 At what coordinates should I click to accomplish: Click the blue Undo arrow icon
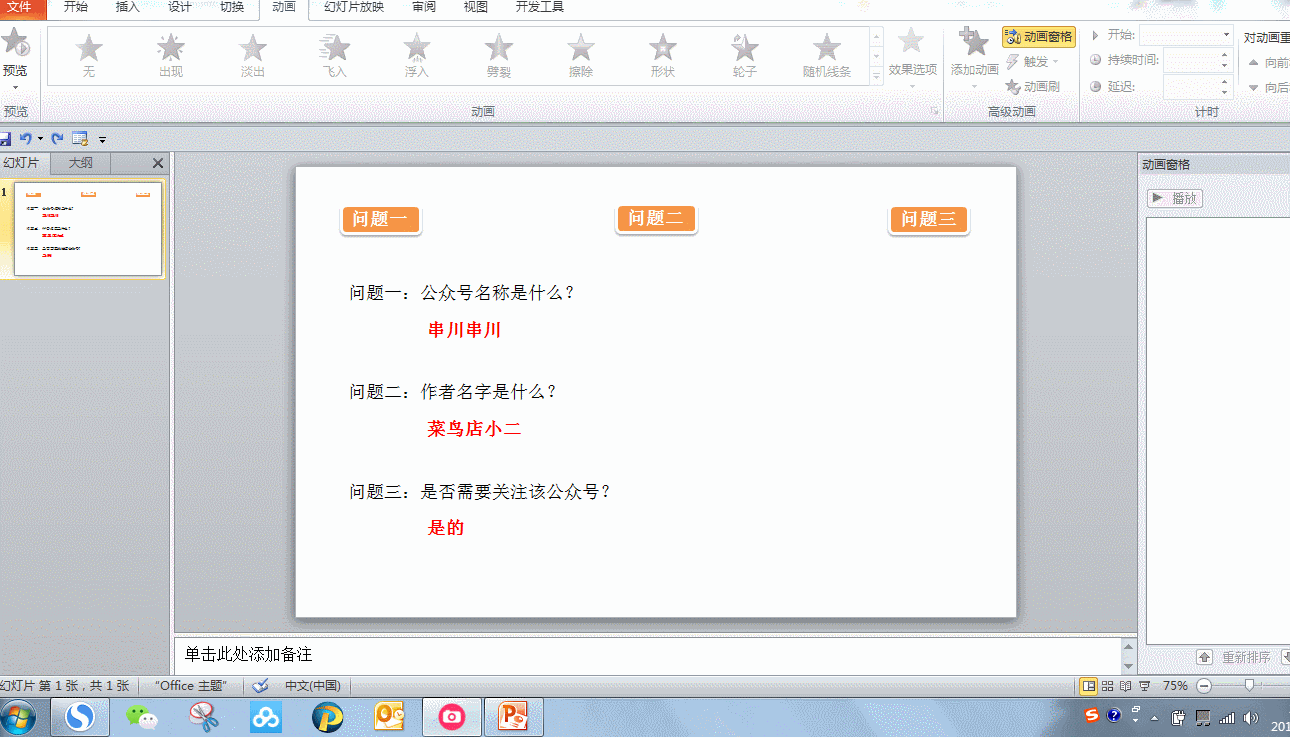pos(26,139)
